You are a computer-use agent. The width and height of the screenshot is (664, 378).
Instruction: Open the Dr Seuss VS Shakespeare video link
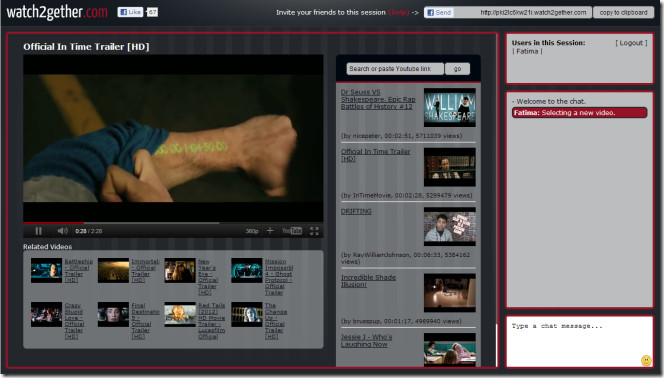coord(378,99)
